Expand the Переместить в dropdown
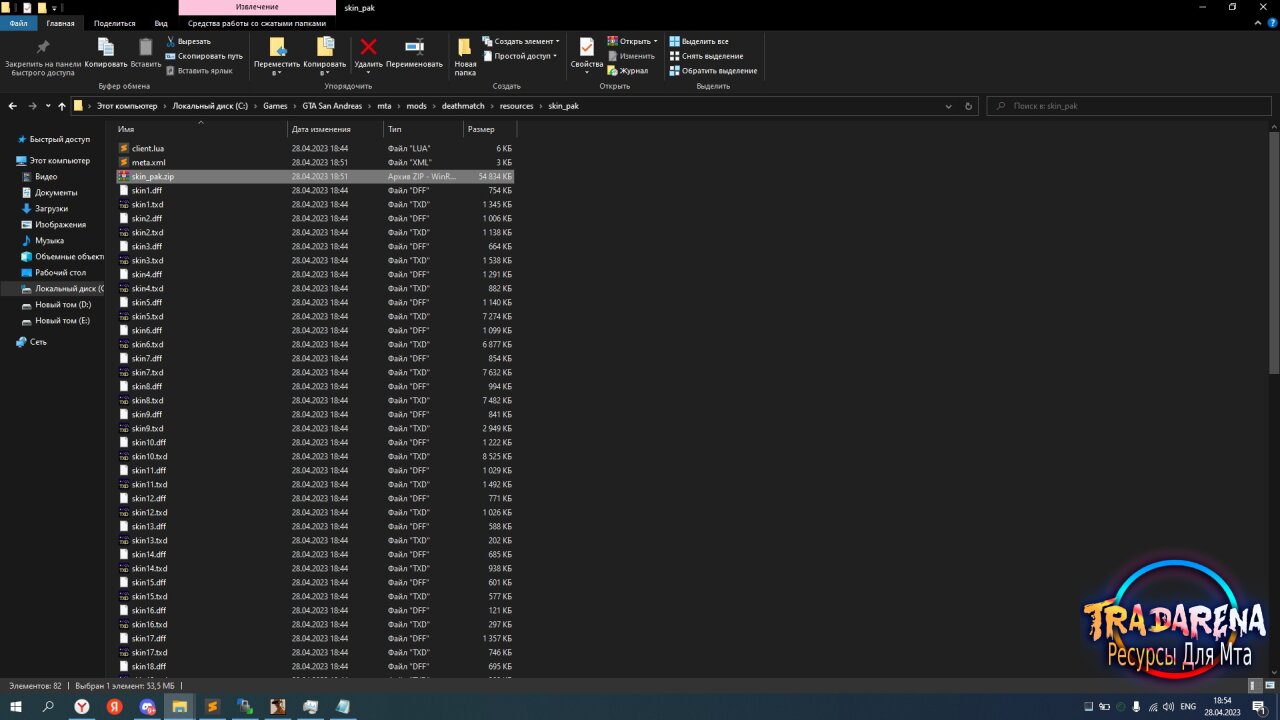The image size is (1280, 720). coord(277,72)
